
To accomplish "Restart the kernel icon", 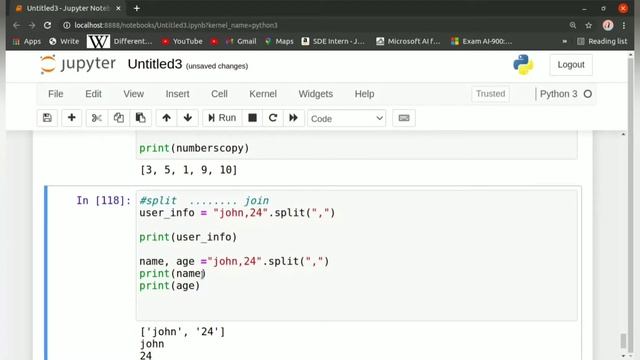I will tap(273, 118).
